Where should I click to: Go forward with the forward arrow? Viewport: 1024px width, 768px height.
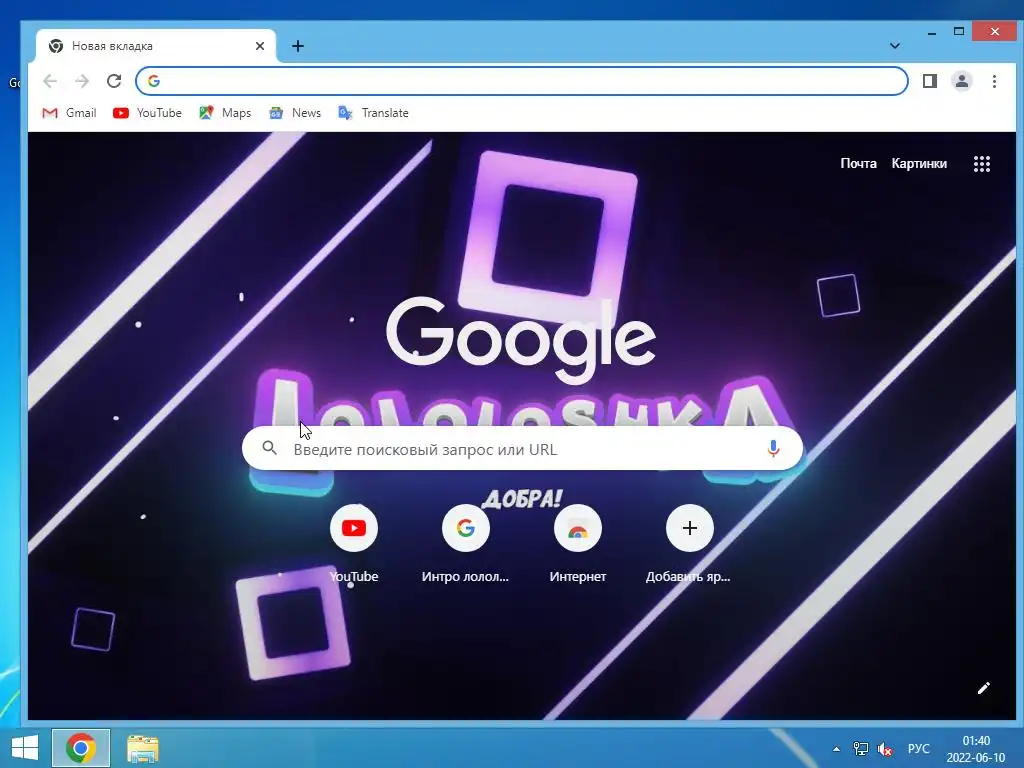[x=82, y=81]
